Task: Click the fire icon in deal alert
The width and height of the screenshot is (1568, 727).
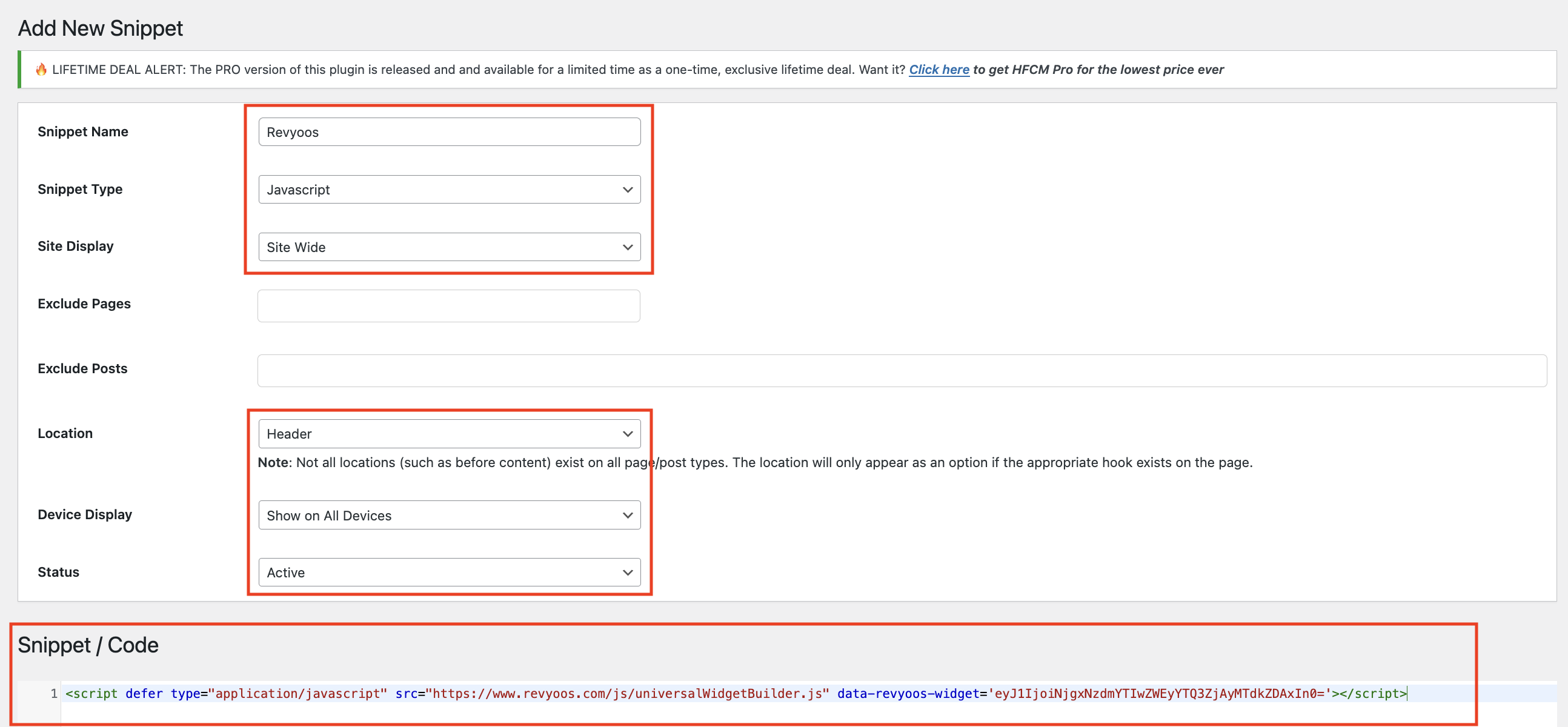Action: [41, 70]
